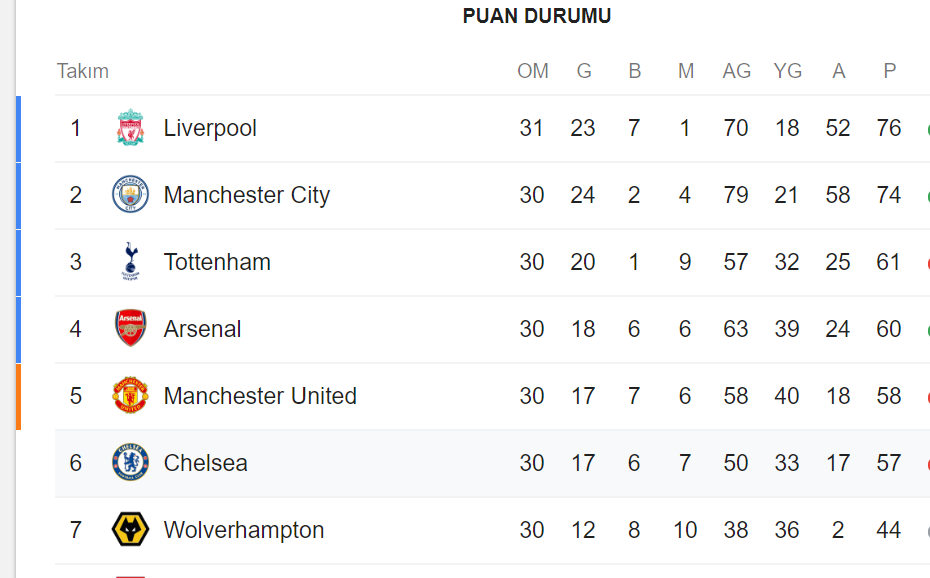Open the Arsenal team page link
Image resolution: width=930 pixels, height=578 pixels.
[202, 329]
